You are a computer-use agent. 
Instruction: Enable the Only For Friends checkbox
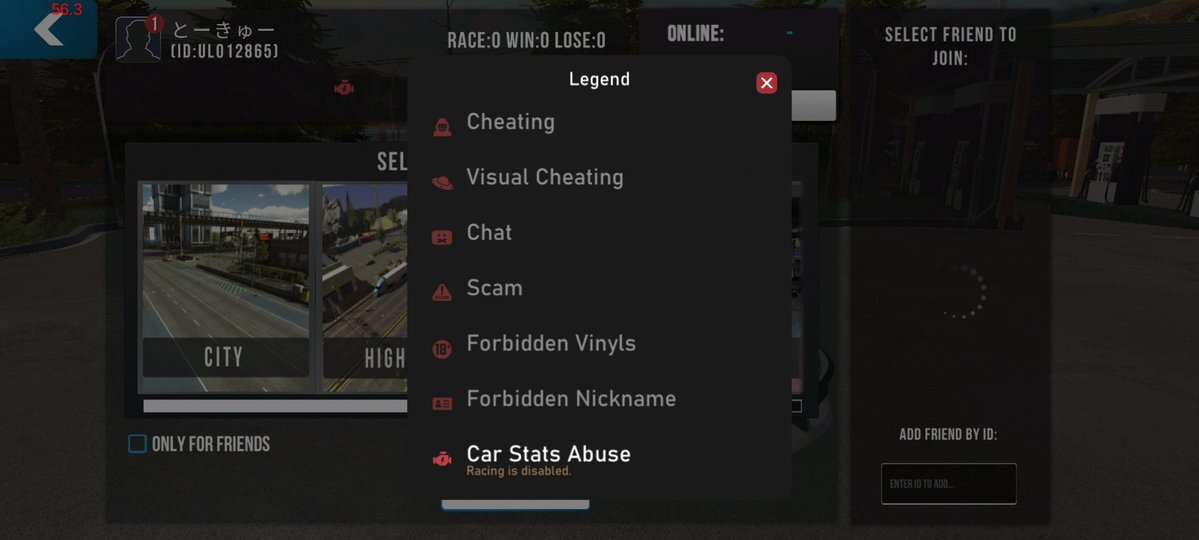point(137,444)
